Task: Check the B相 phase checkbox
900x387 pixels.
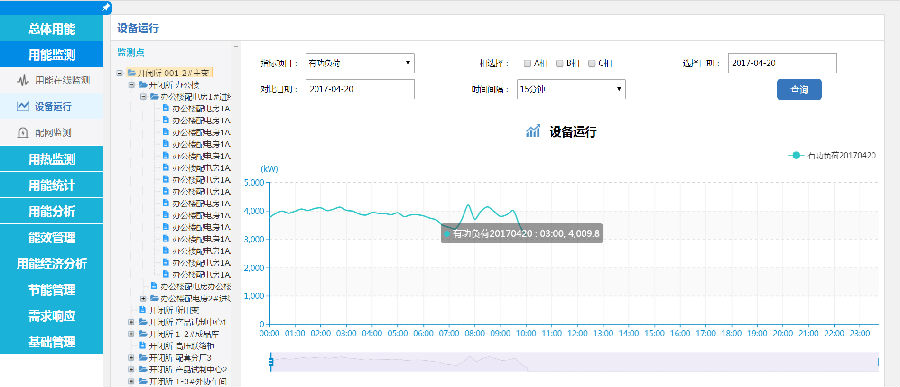Action: [x=559, y=63]
